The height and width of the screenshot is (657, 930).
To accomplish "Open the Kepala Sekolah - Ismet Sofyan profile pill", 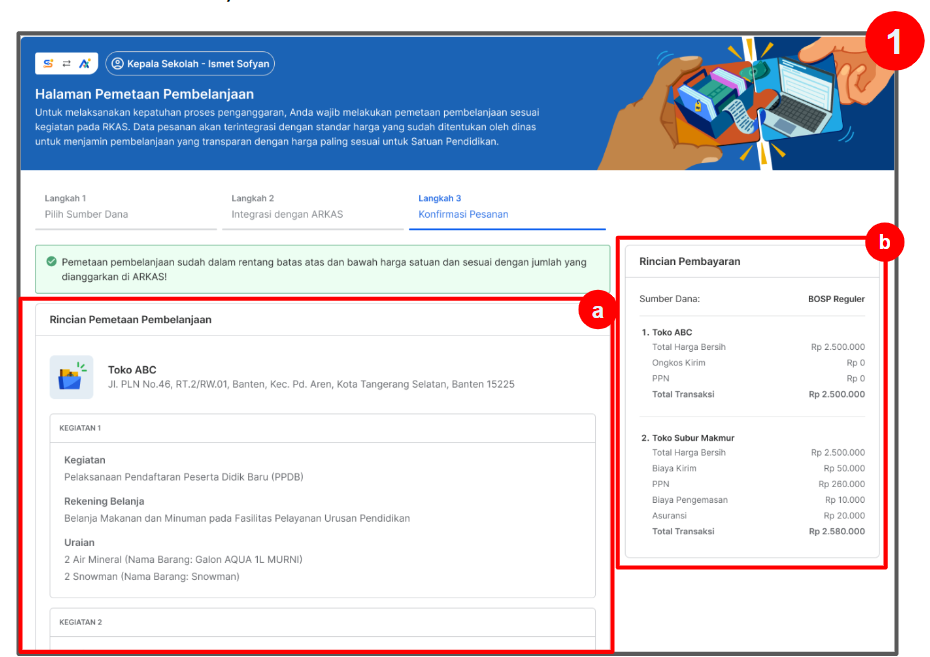I will tap(190, 63).
